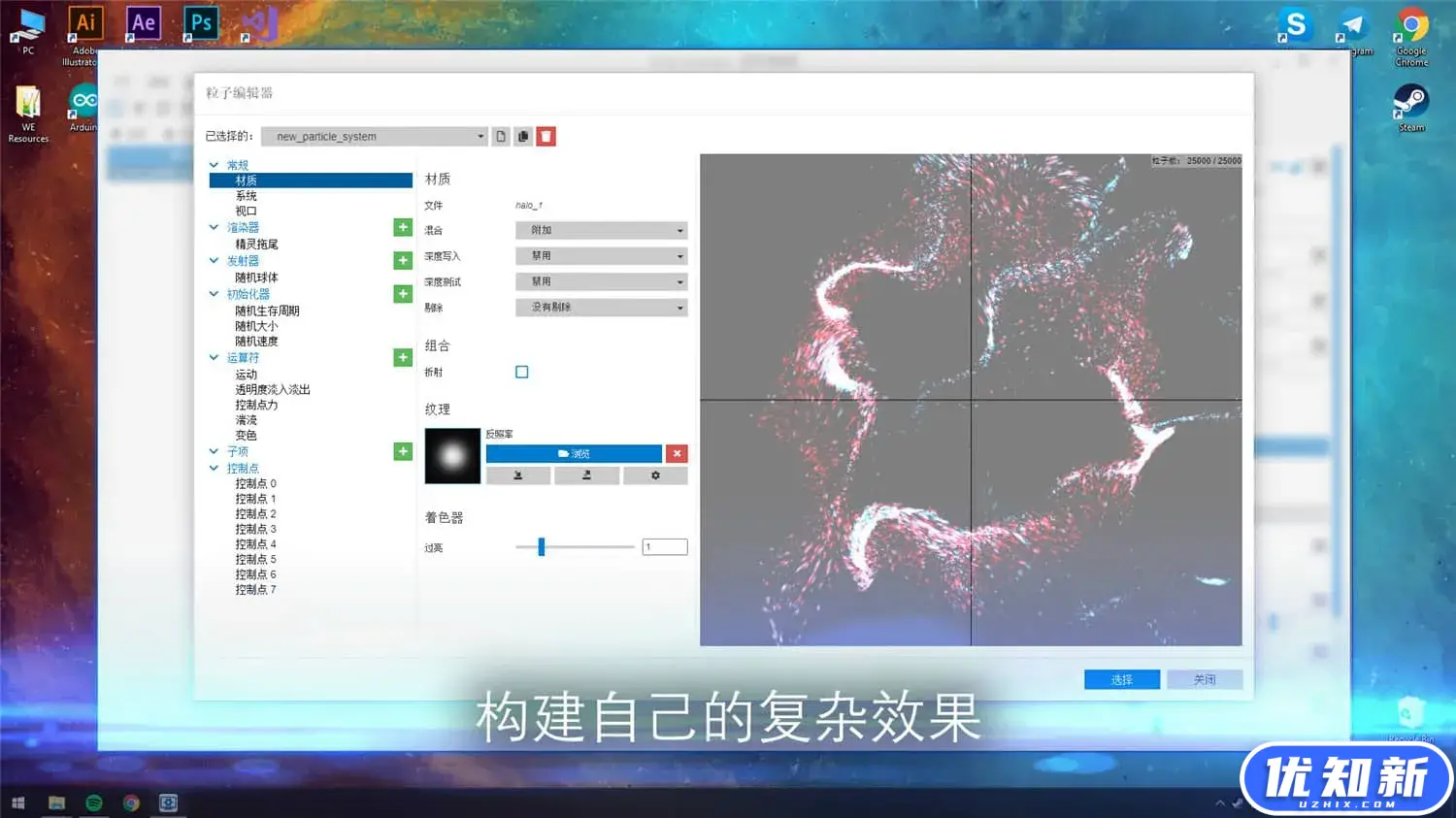Add a new operator with green plus
Image resolution: width=1456 pixels, height=818 pixels.
click(x=403, y=357)
